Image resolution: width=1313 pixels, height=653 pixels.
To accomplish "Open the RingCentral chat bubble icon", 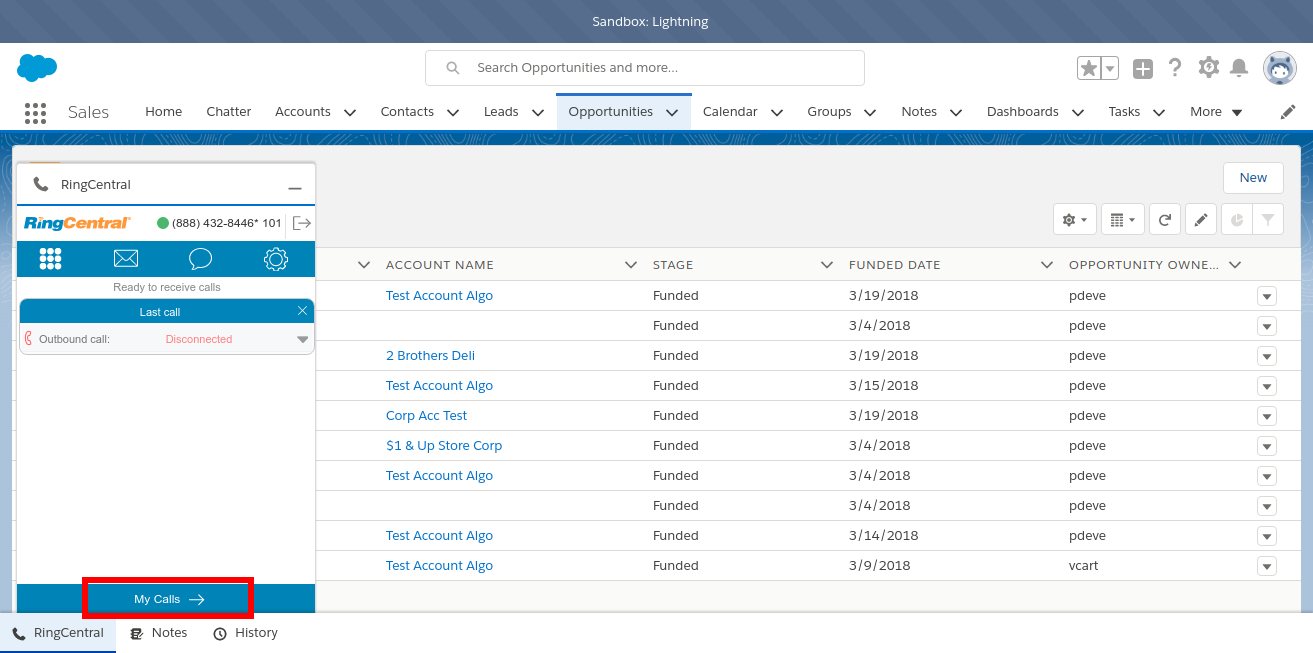I will coord(200,259).
